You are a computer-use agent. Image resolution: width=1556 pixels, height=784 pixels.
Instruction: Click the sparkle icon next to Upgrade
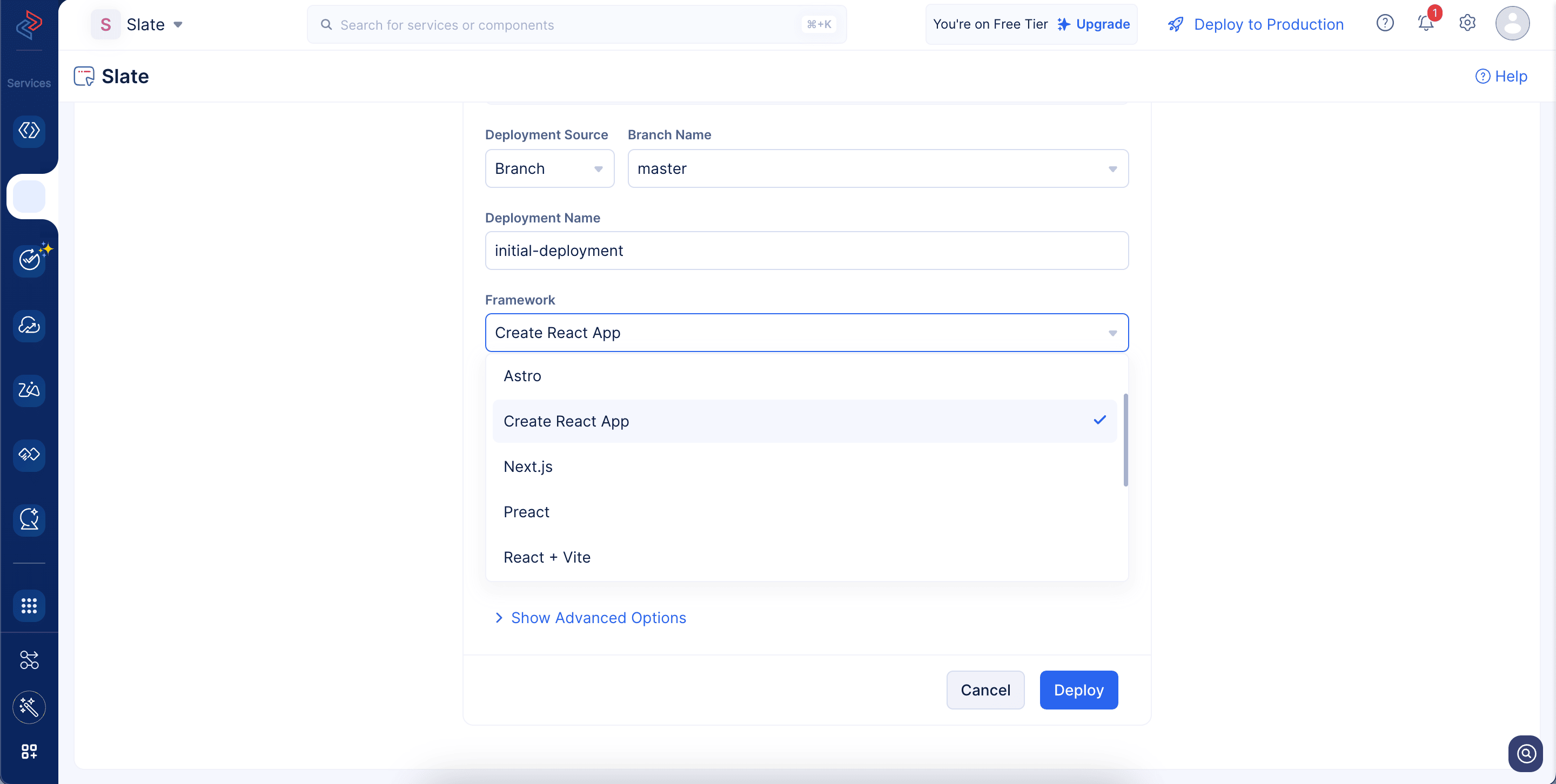pyautogui.click(x=1064, y=24)
